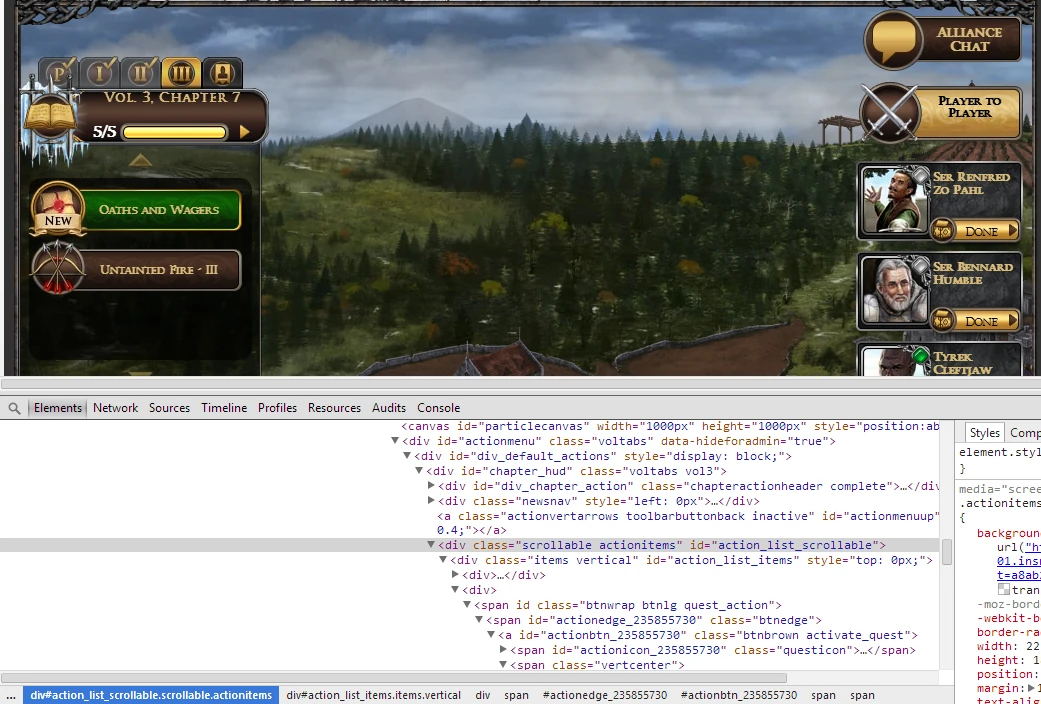This screenshot has height=704, width=1041.
Task: Expand the margin property triangle
Action: [x=1031, y=689]
